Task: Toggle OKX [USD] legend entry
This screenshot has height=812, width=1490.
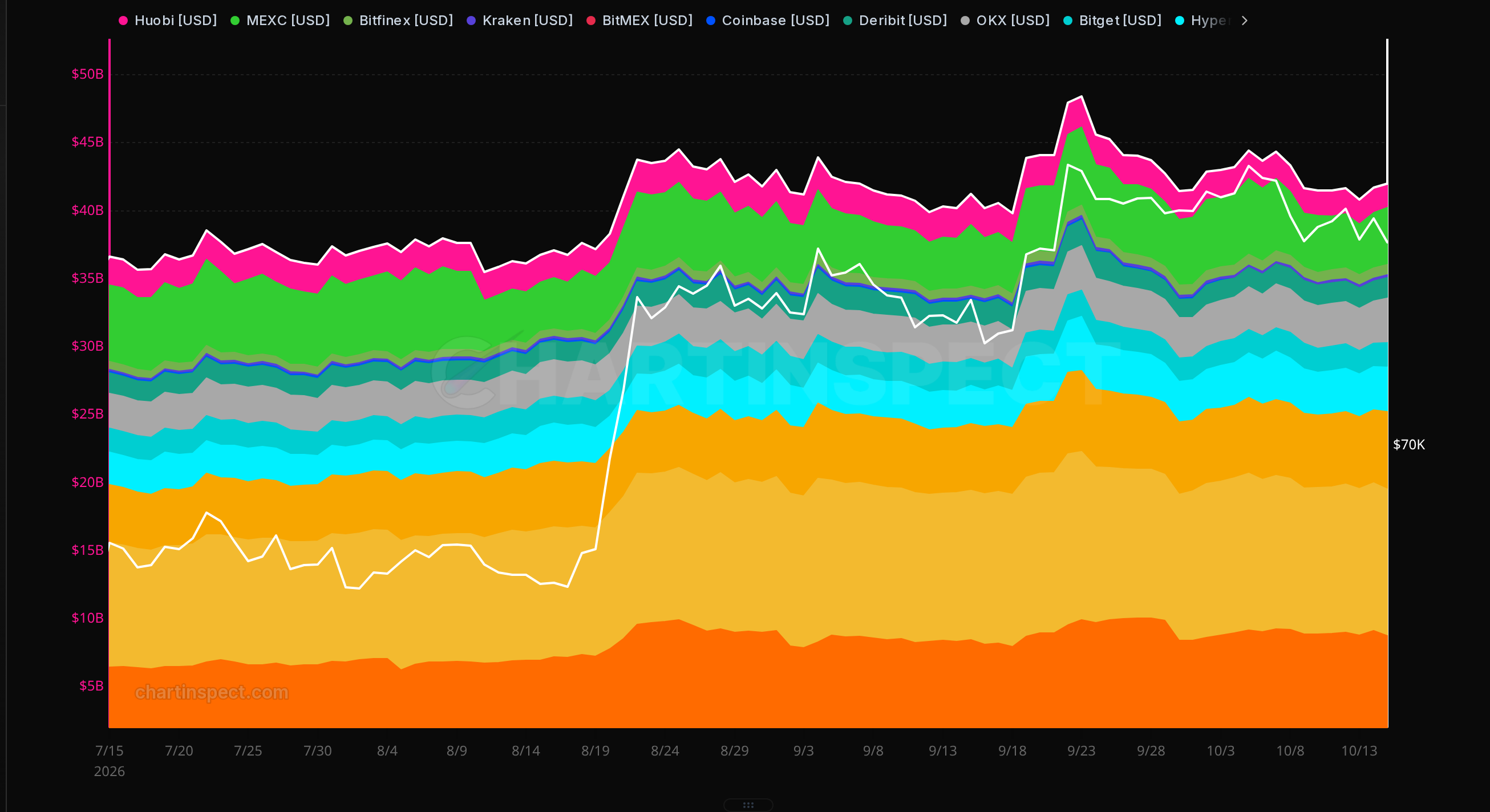Action: pos(1005,20)
